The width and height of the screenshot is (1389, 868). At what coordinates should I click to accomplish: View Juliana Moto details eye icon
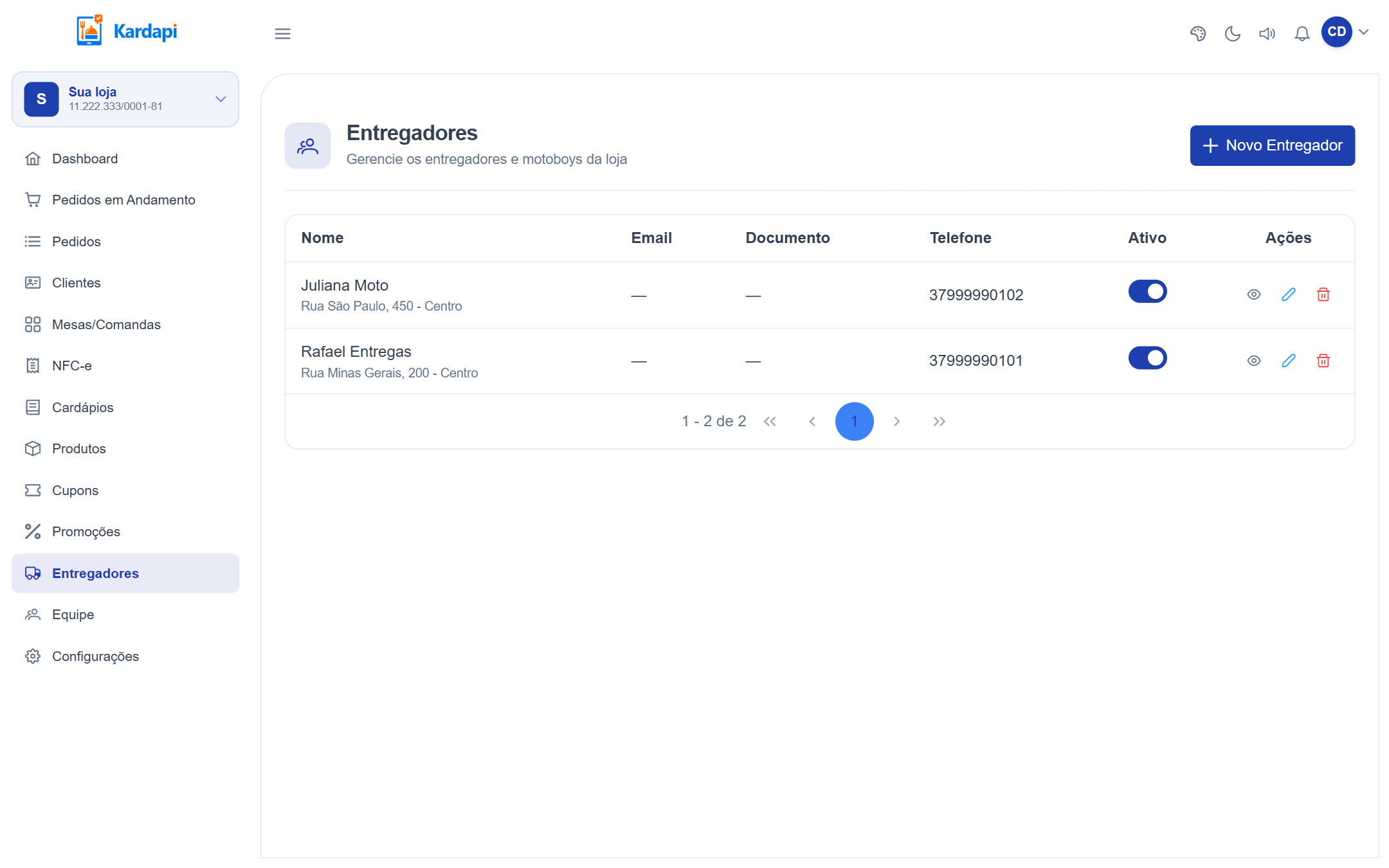tap(1254, 294)
